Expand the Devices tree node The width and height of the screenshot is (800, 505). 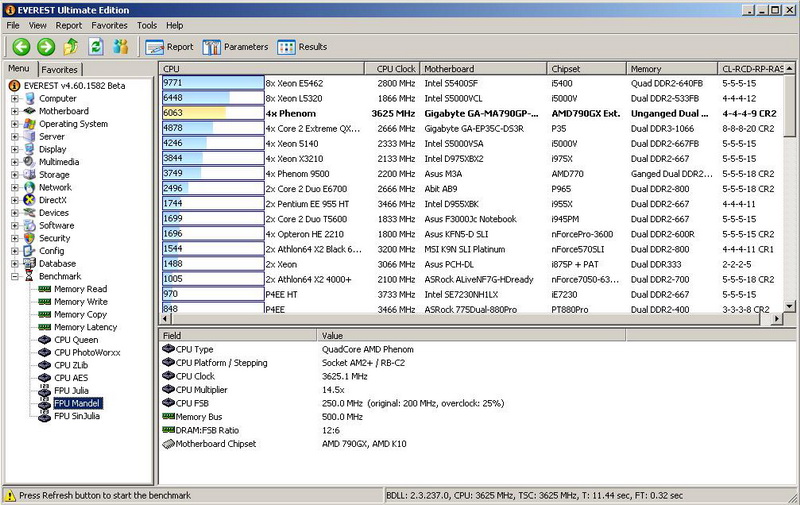click(15, 213)
